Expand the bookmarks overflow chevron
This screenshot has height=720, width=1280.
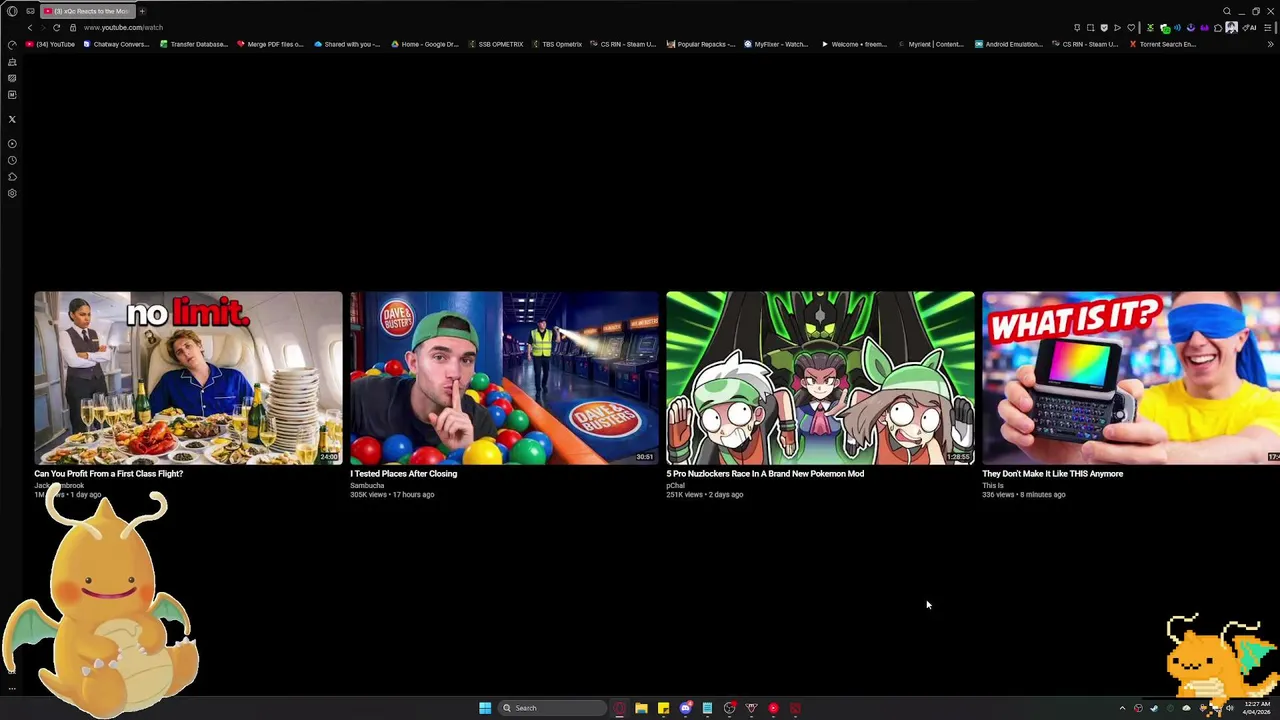pyautogui.click(x=1271, y=44)
